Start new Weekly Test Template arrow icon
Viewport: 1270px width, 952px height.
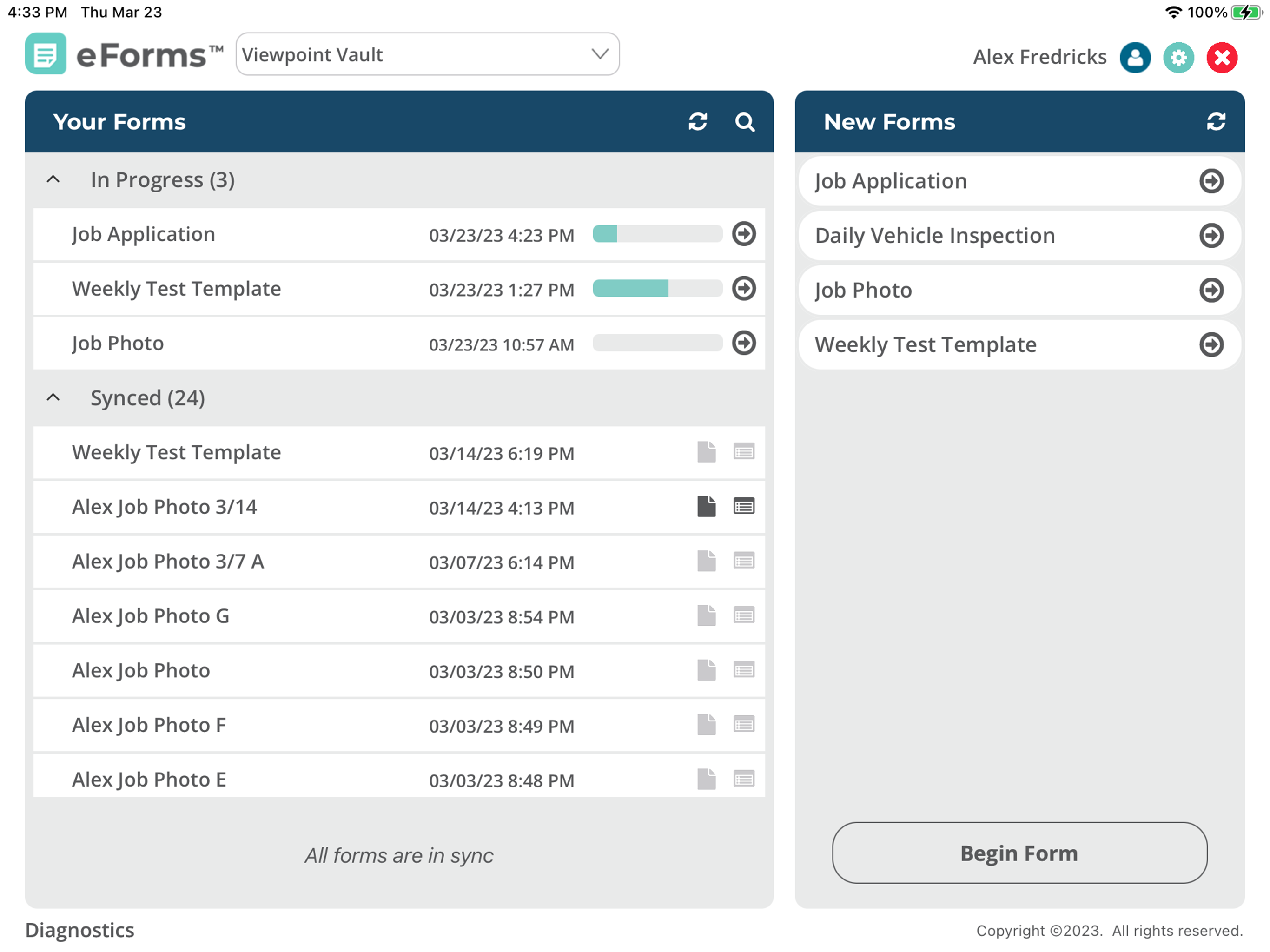click(1211, 344)
